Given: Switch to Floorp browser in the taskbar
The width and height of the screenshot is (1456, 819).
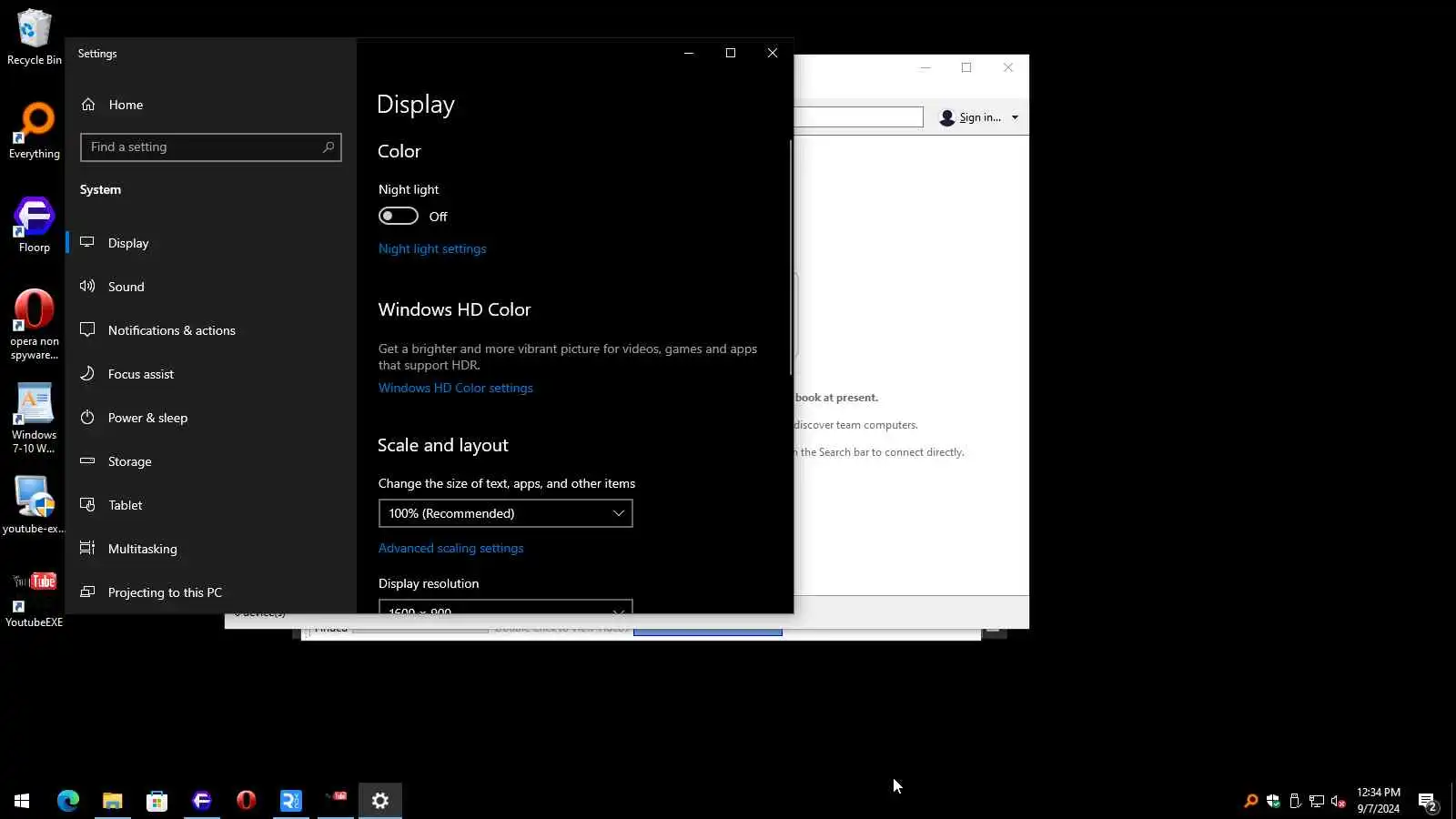Looking at the screenshot, I should pyautogui.click(x=202, y=801).
